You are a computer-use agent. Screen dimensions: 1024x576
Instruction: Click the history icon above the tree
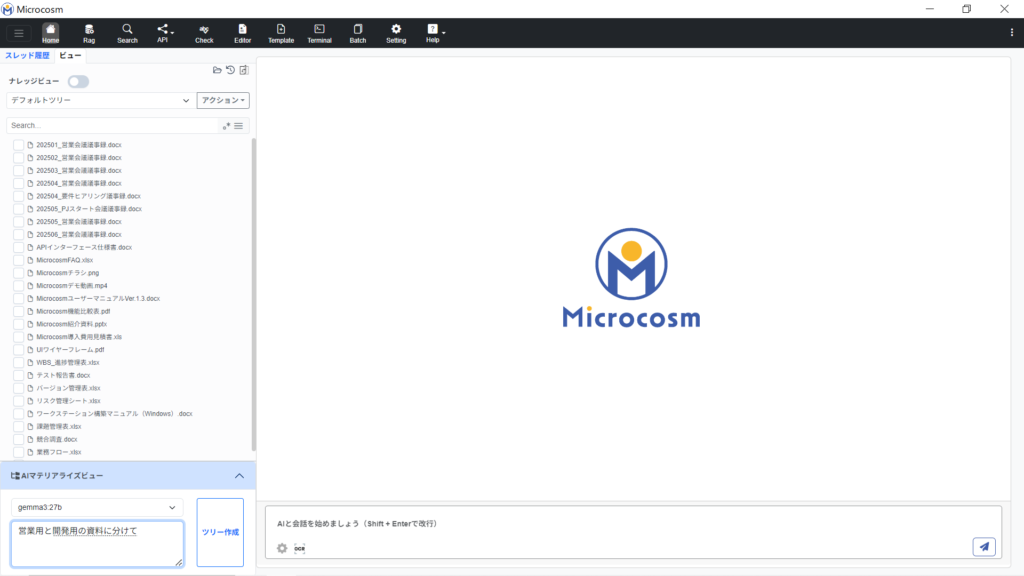pos(231,70)
